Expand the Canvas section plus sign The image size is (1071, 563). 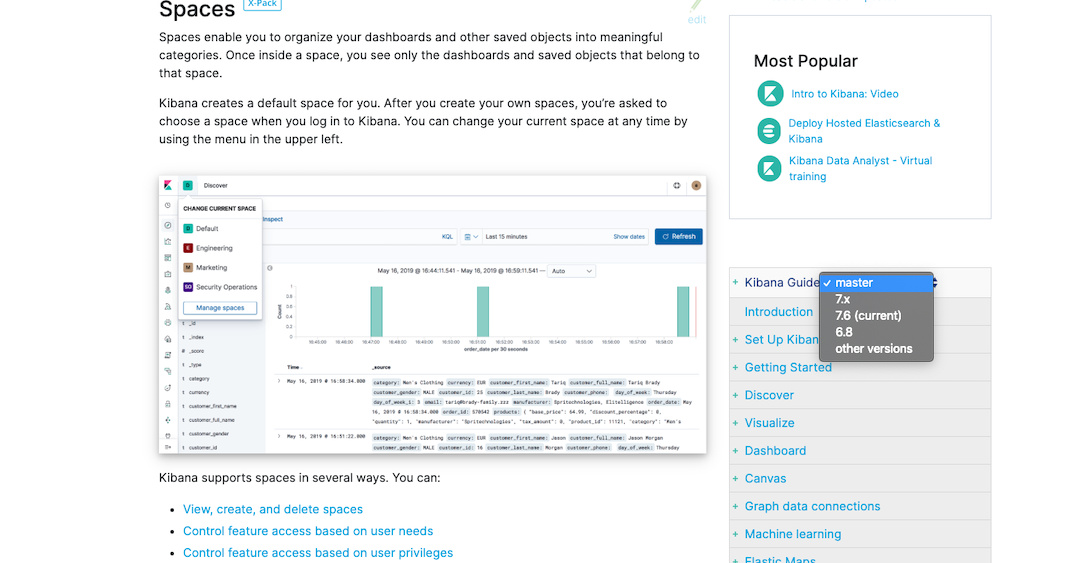pos(736,478)
